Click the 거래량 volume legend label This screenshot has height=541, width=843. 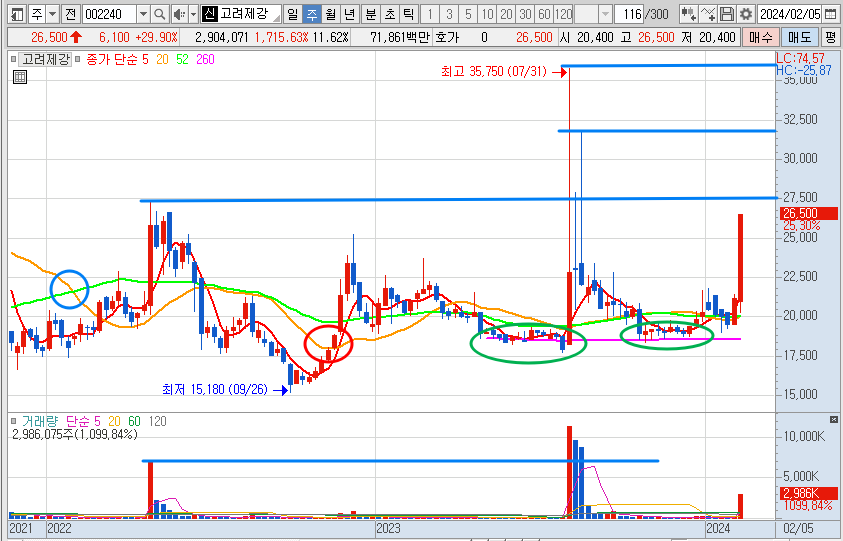point(39,421)
